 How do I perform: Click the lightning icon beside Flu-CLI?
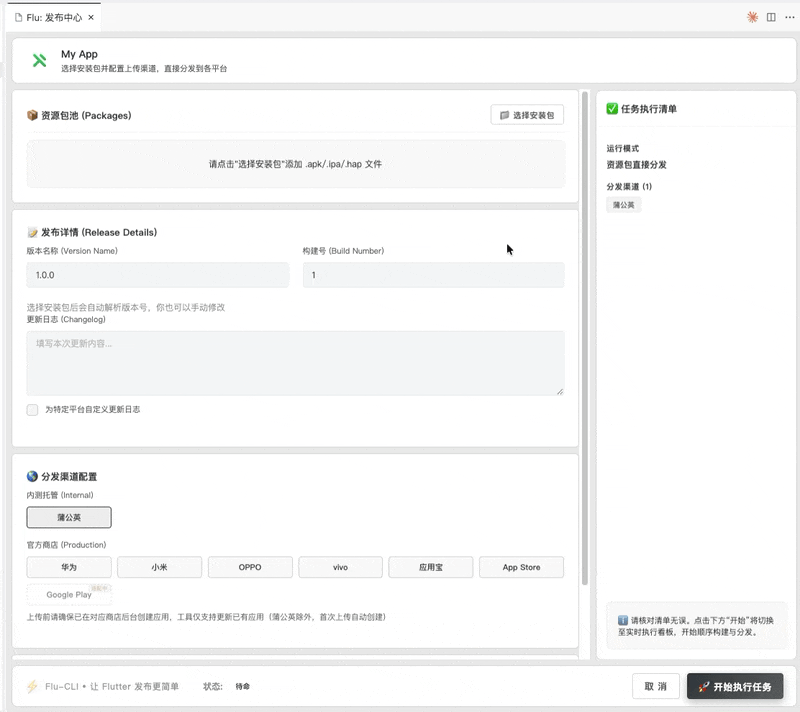tap(32, 686)
